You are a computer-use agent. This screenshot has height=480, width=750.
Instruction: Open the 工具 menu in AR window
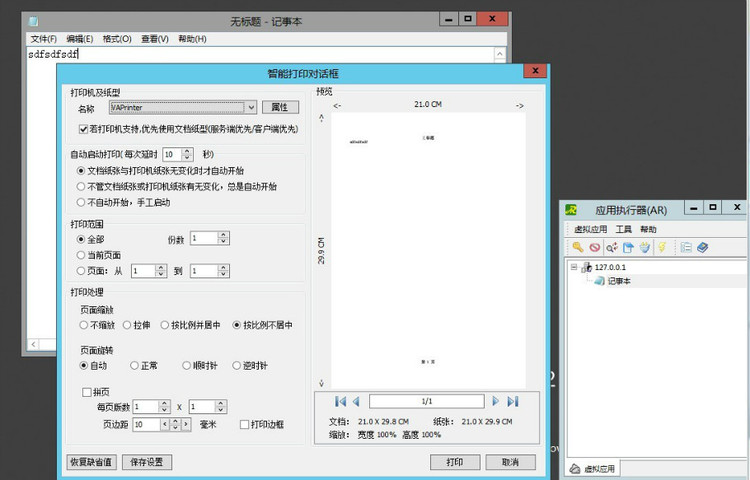[623, 229]
